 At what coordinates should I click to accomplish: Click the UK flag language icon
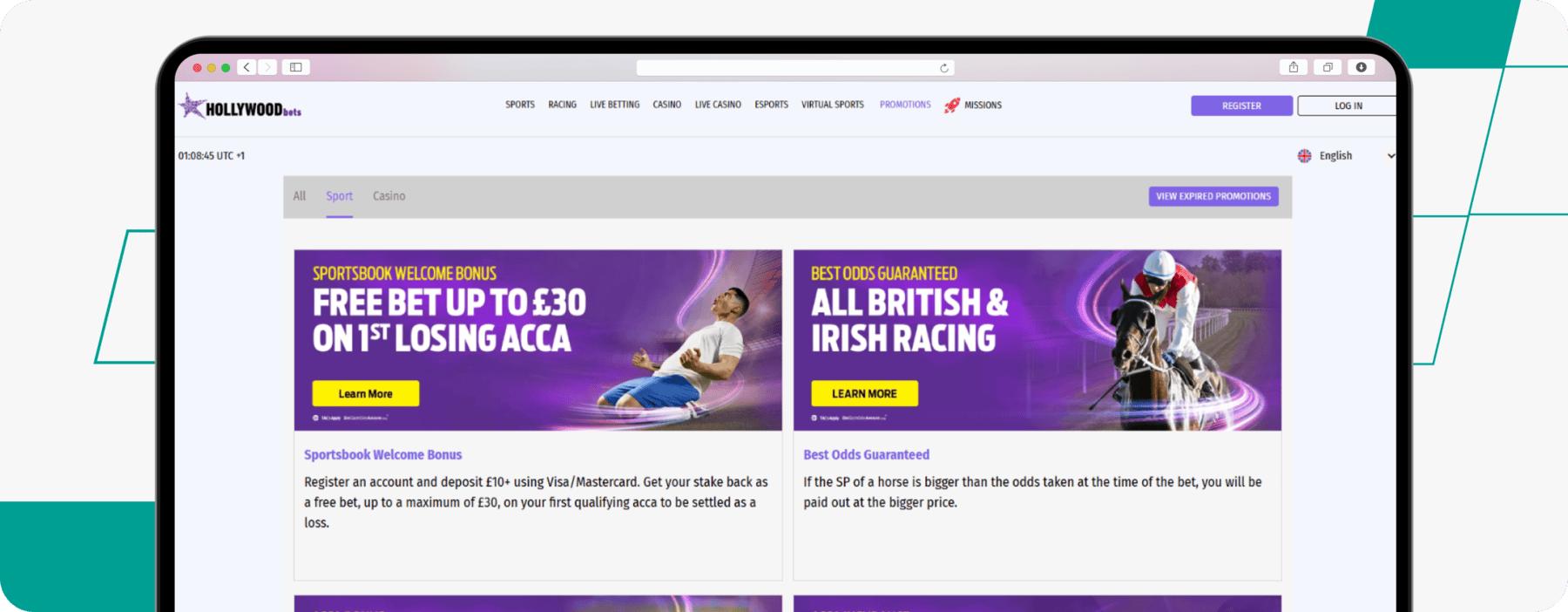point(1304,156)
